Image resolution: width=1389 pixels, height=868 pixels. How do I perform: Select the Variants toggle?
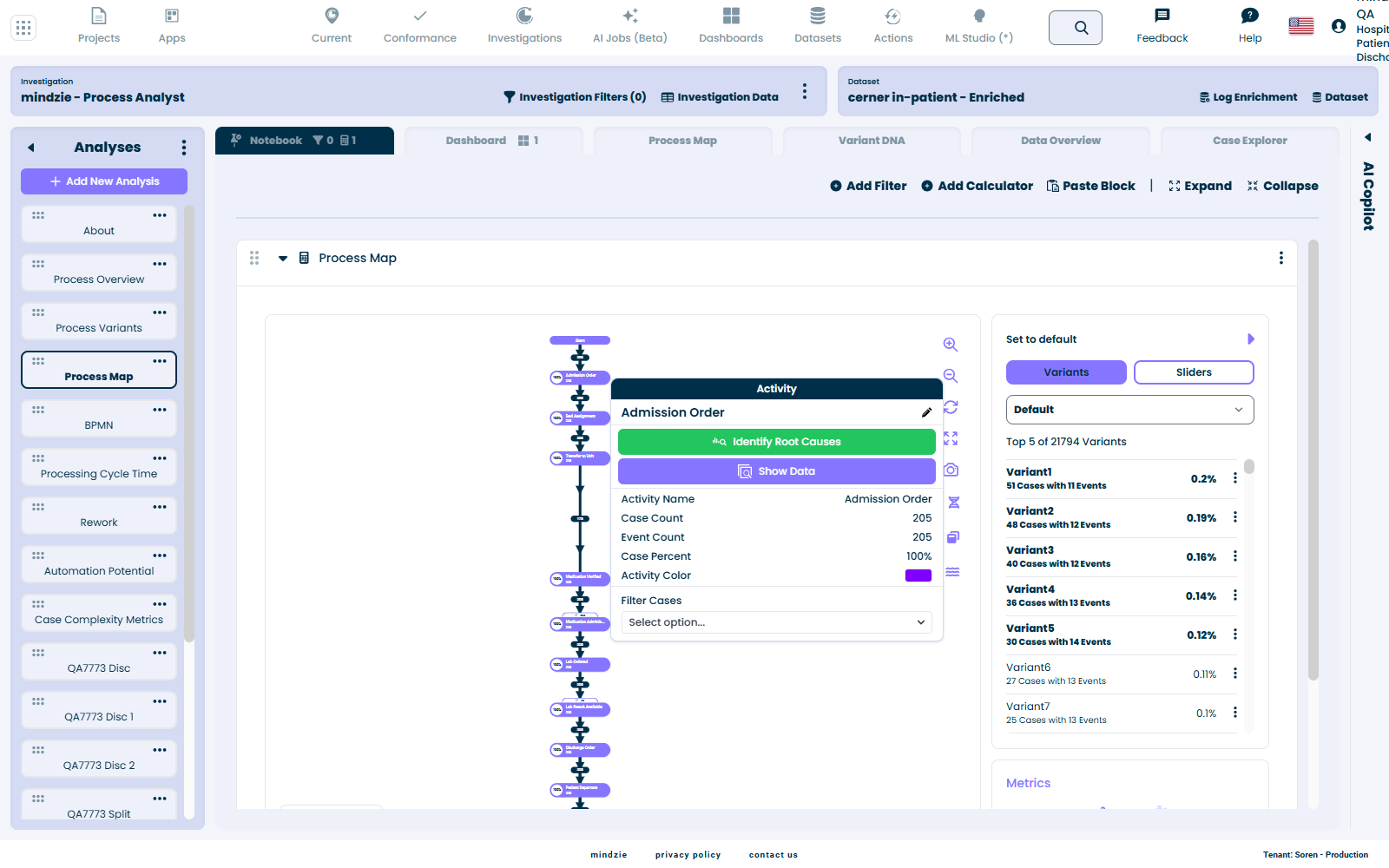[1066, 372]
